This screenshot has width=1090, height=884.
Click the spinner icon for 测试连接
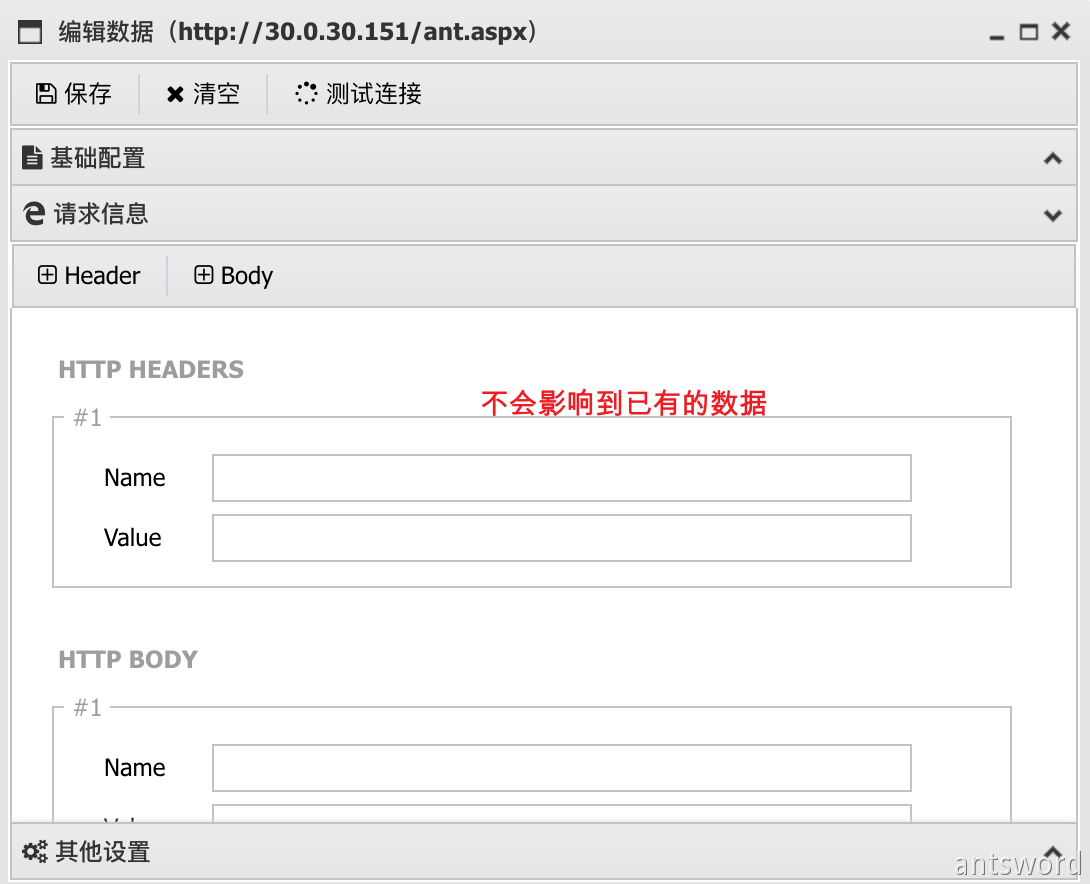pyautogui.click(x=306, y=94)
